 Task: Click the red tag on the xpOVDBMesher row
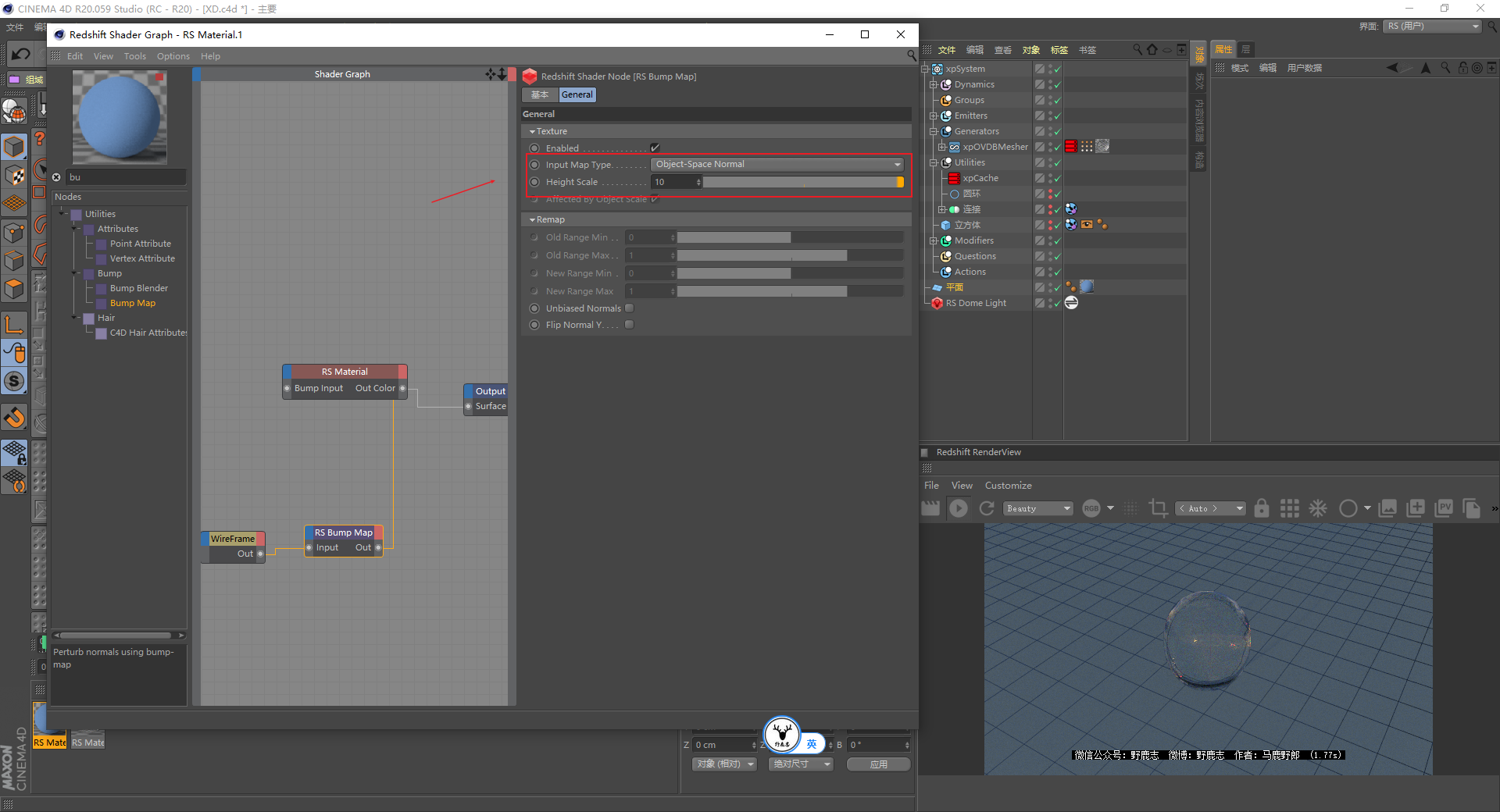click(x=1071, y=147)
